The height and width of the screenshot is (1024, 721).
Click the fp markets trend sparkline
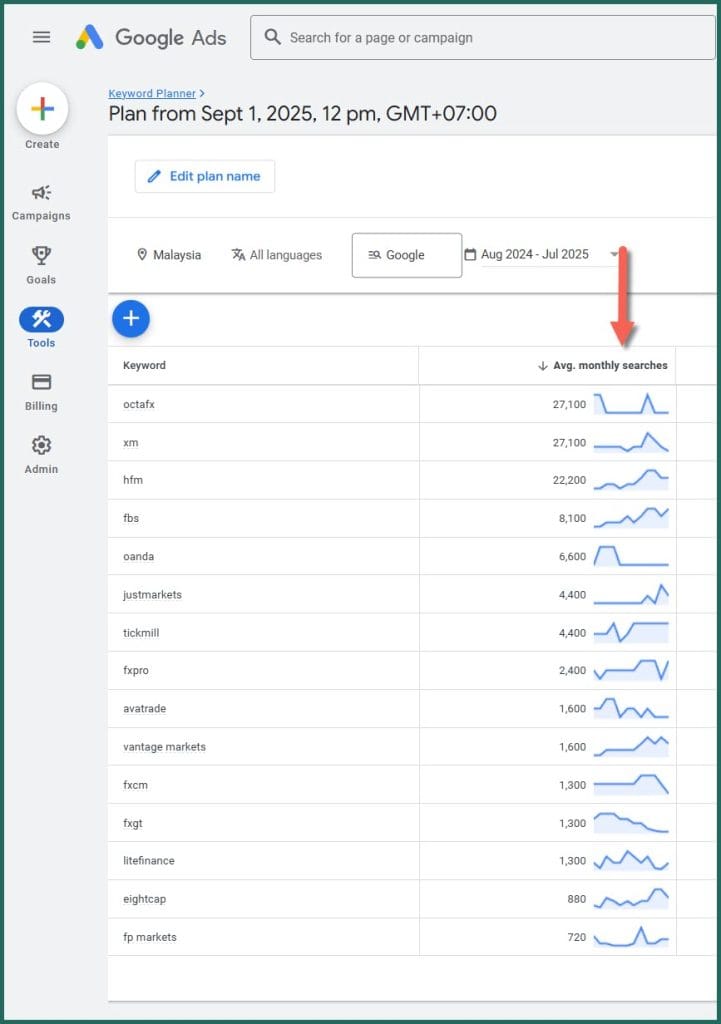pos(631,937)
